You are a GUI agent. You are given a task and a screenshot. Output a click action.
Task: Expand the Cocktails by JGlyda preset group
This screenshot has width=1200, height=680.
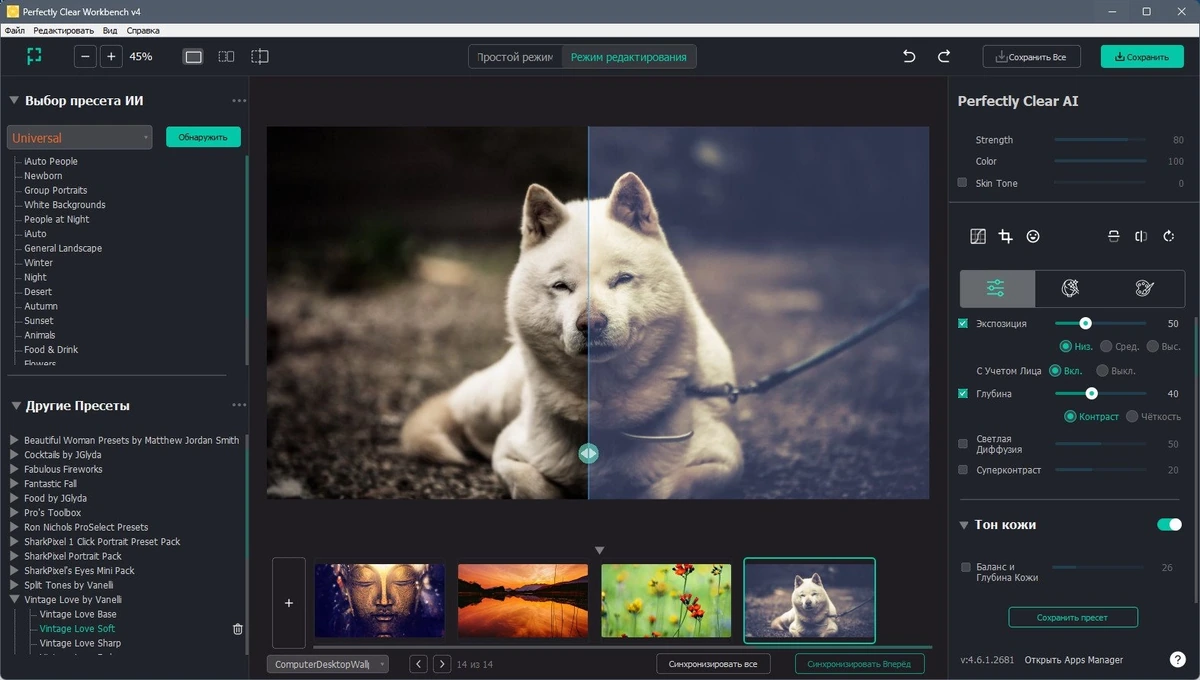click(x=14, y=455)
